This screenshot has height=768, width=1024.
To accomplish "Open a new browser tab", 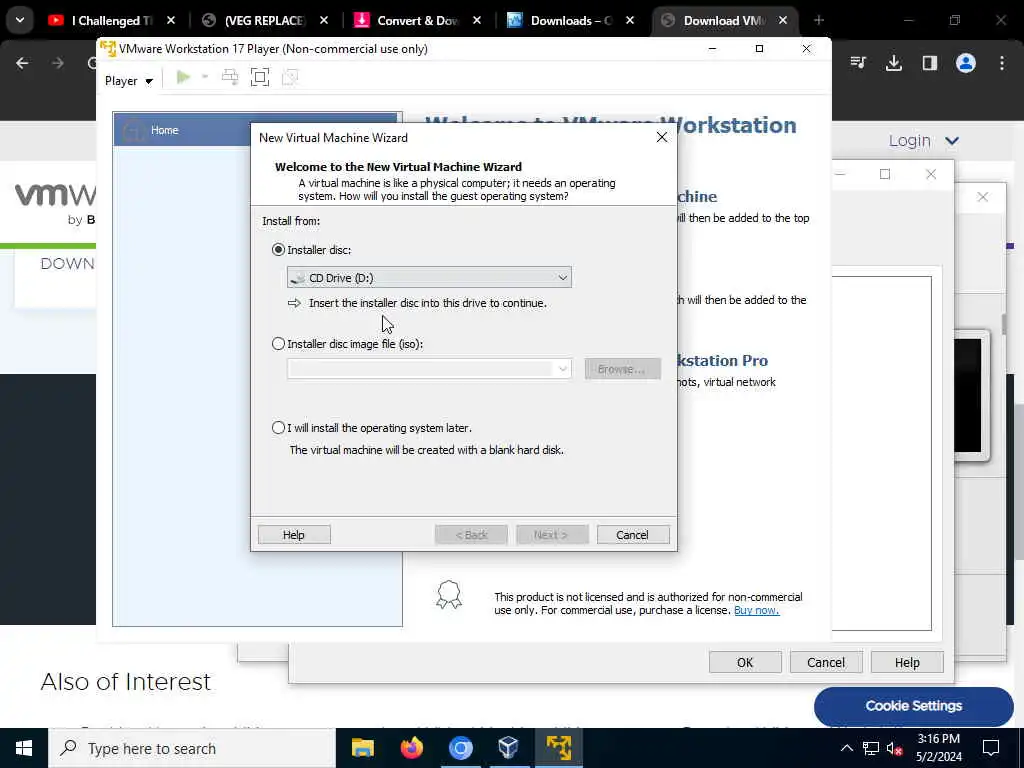I will click(x=818, y=20).
